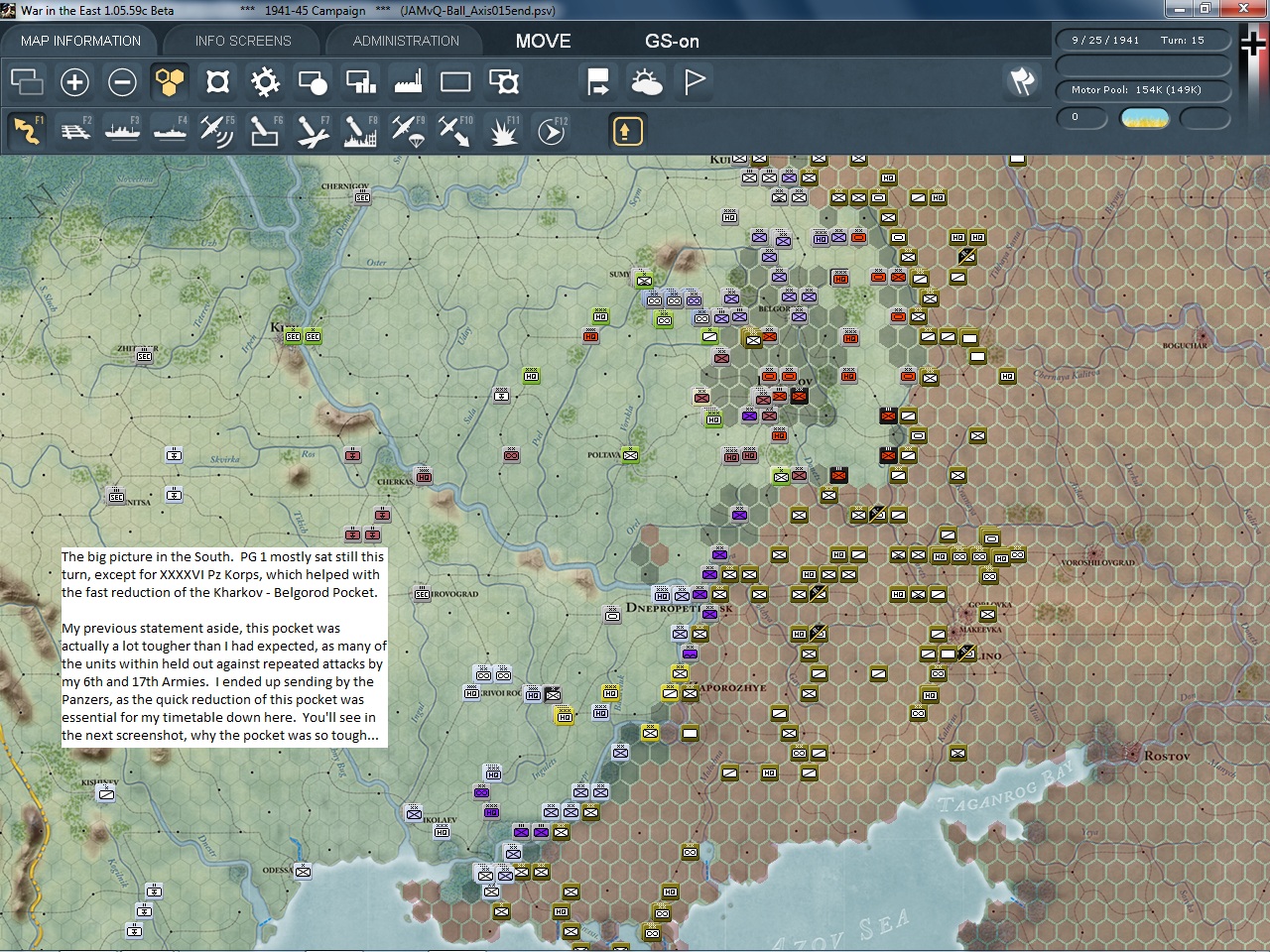Screen dimensions: 1270x952
Task: Click the field showing 0
Action: [x=1081, y=117]
